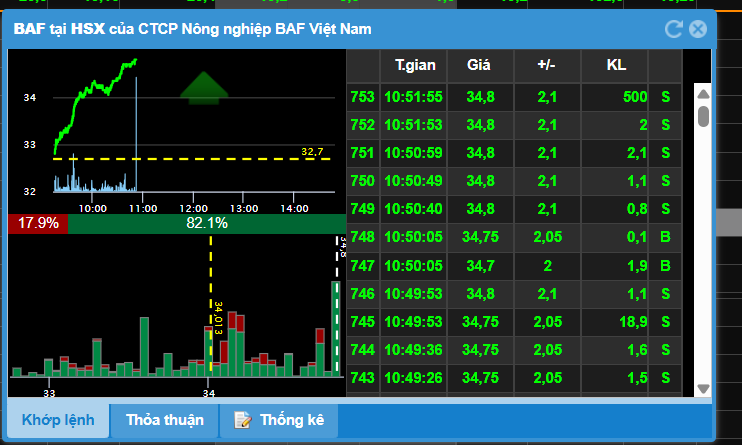The width and height of the screenshot is (742, 445).
Task: Select the T.gian column header
Action: pos(414,65)
